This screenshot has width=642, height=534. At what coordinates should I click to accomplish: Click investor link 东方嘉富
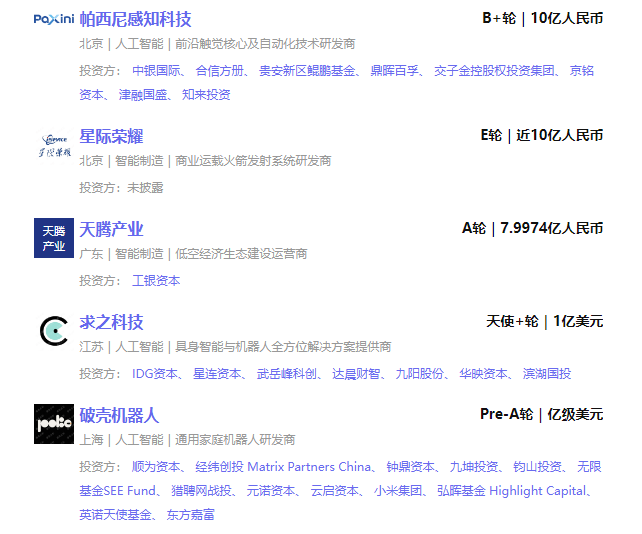[190, 515]
